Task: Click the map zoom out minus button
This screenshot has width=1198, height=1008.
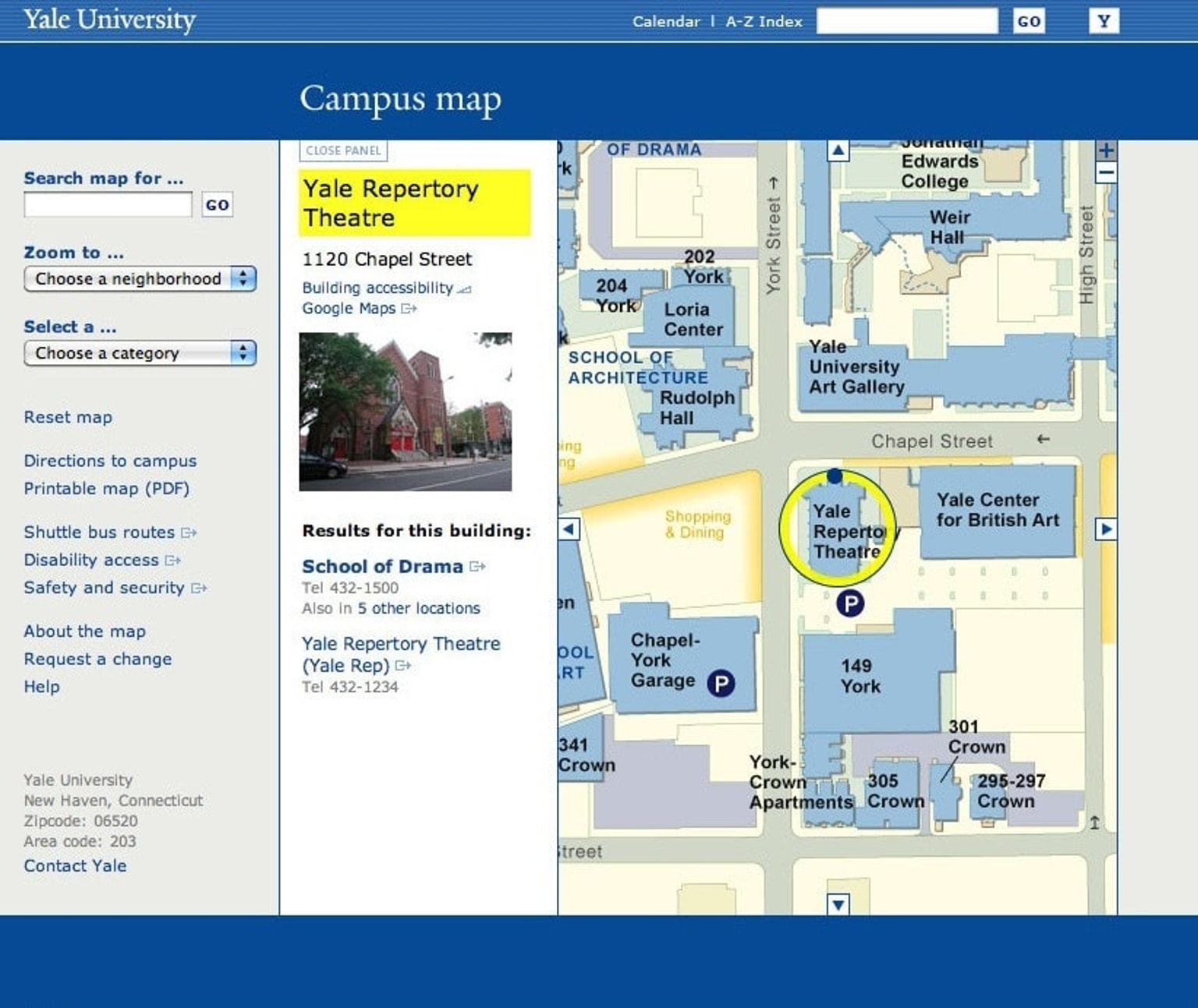Action: [1106, 173]
